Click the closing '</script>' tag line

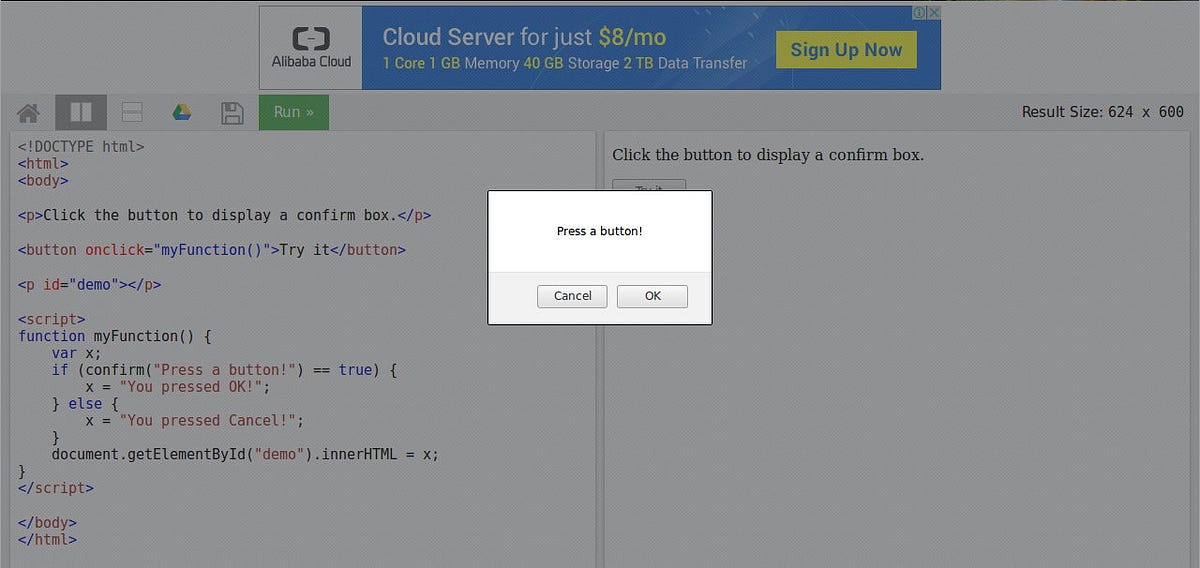pos(56,489)
